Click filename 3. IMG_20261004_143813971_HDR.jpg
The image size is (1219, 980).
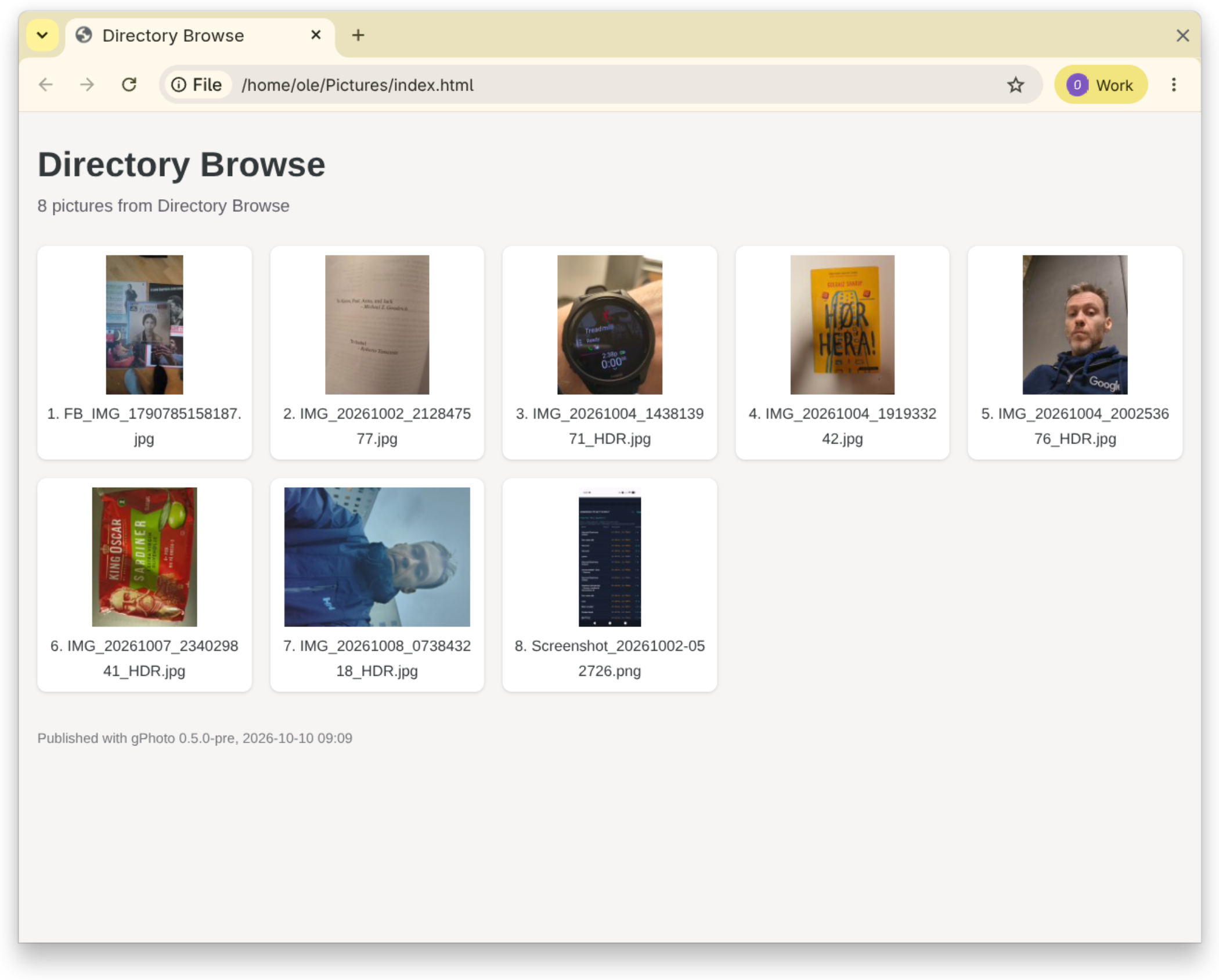point(609,426)
